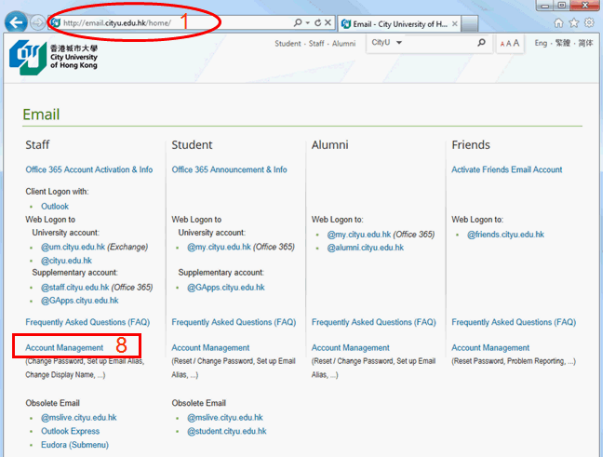This screenshot has width=603, height=457.
Task: Open the browser home icon
Action: click(x=558, y=22)
